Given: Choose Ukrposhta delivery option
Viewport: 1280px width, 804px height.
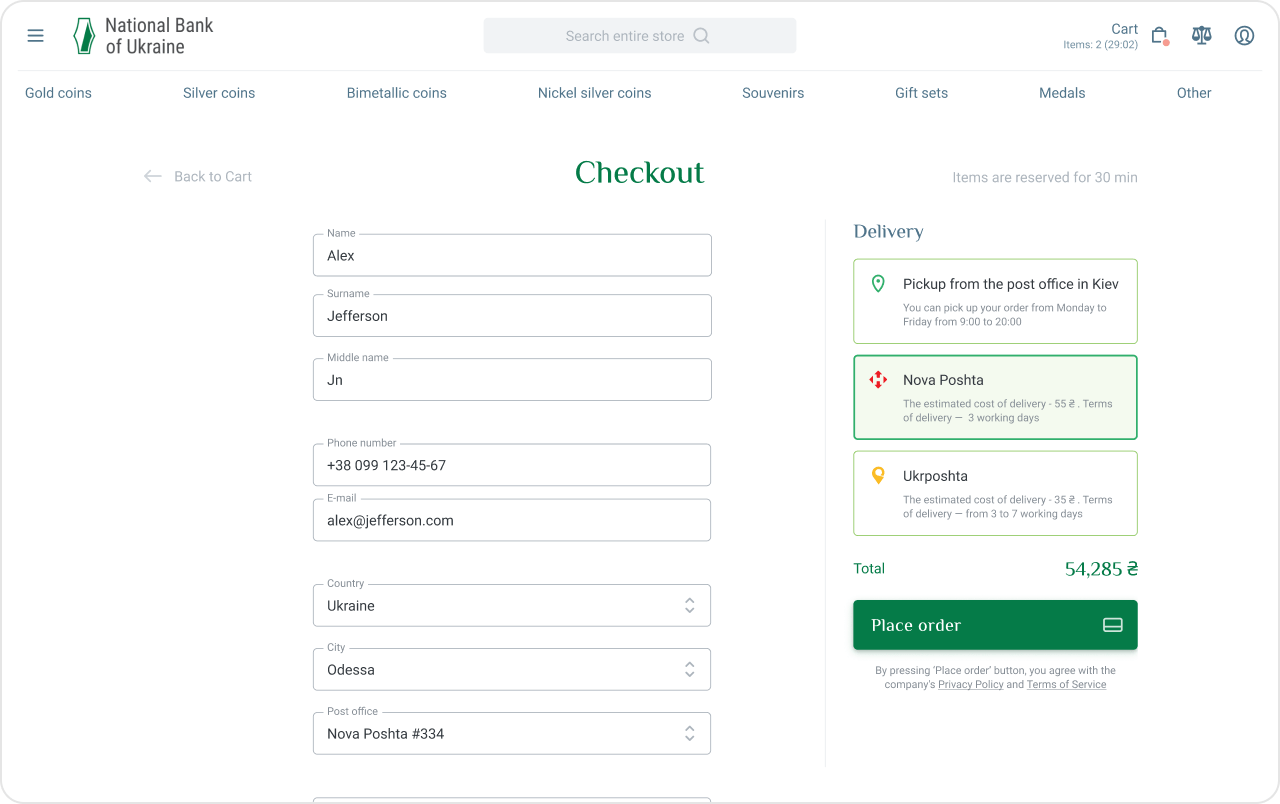Looking at the screenshot, I should coord(995,493).
